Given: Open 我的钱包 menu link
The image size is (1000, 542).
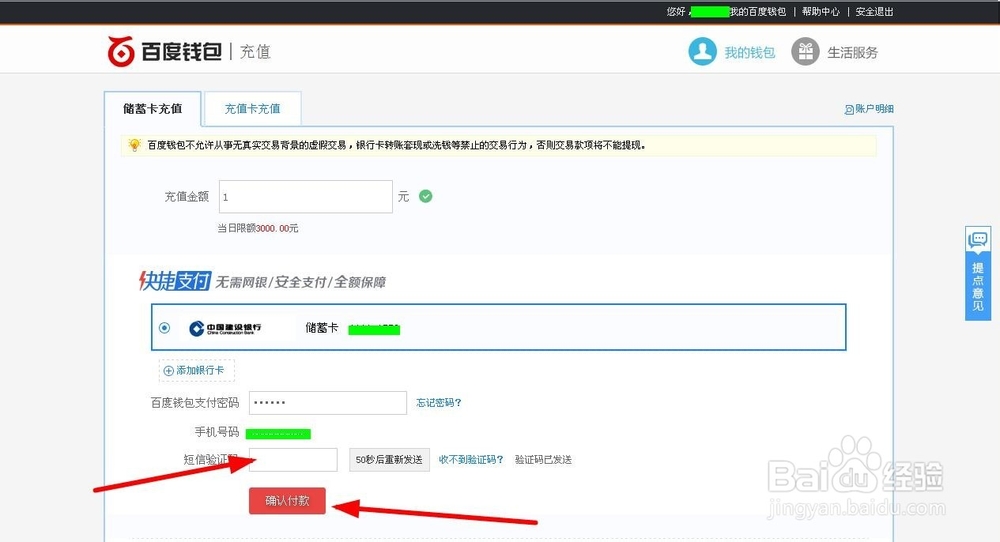Looking at the screenshot, I should point(749,53).
